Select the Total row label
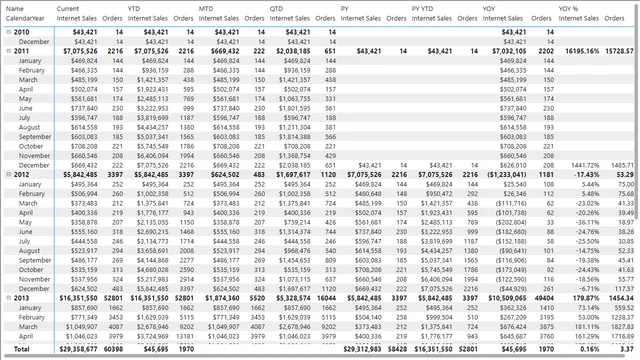 22,349
